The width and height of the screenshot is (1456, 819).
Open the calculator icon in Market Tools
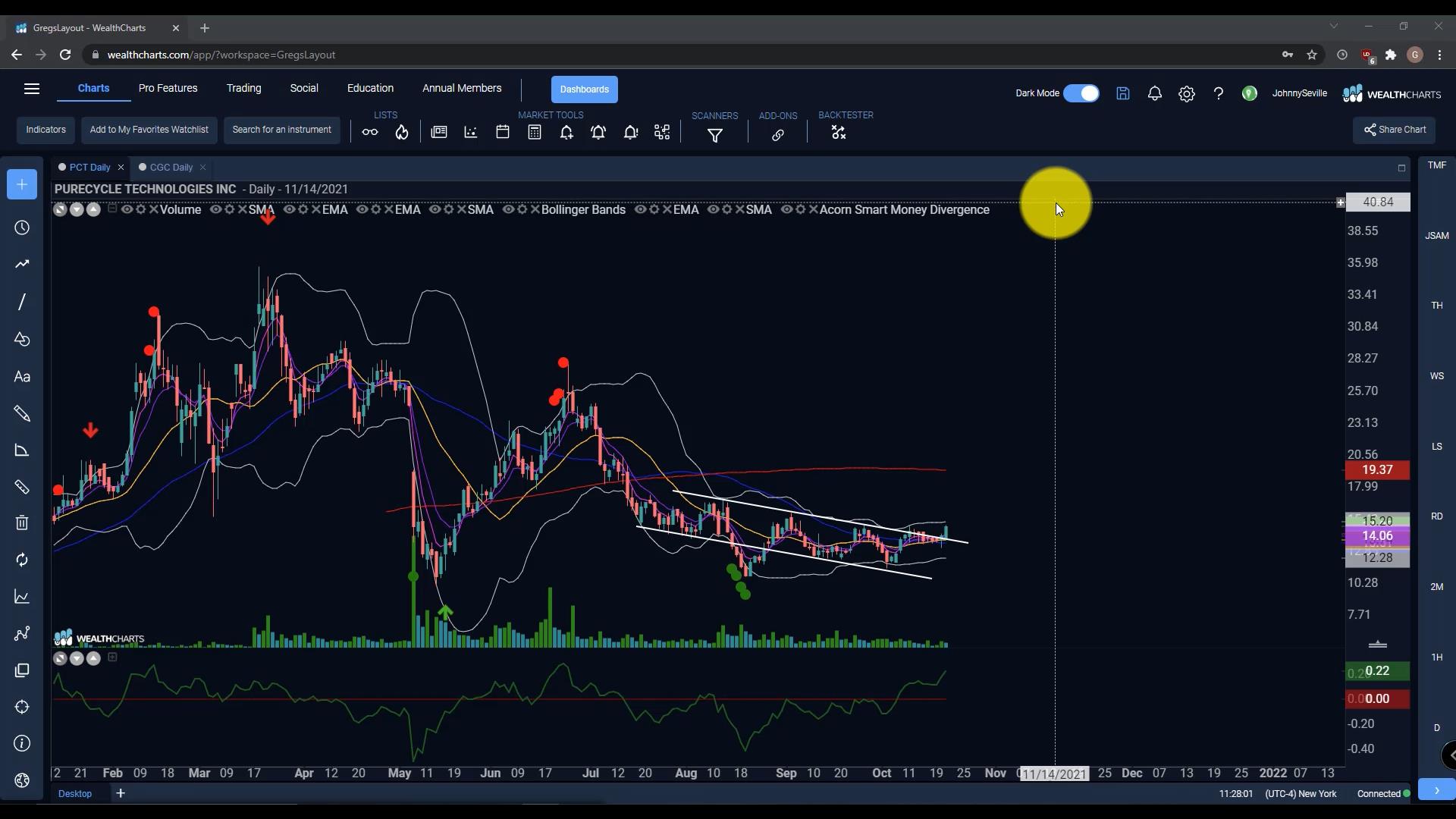[x=535, y=133]
